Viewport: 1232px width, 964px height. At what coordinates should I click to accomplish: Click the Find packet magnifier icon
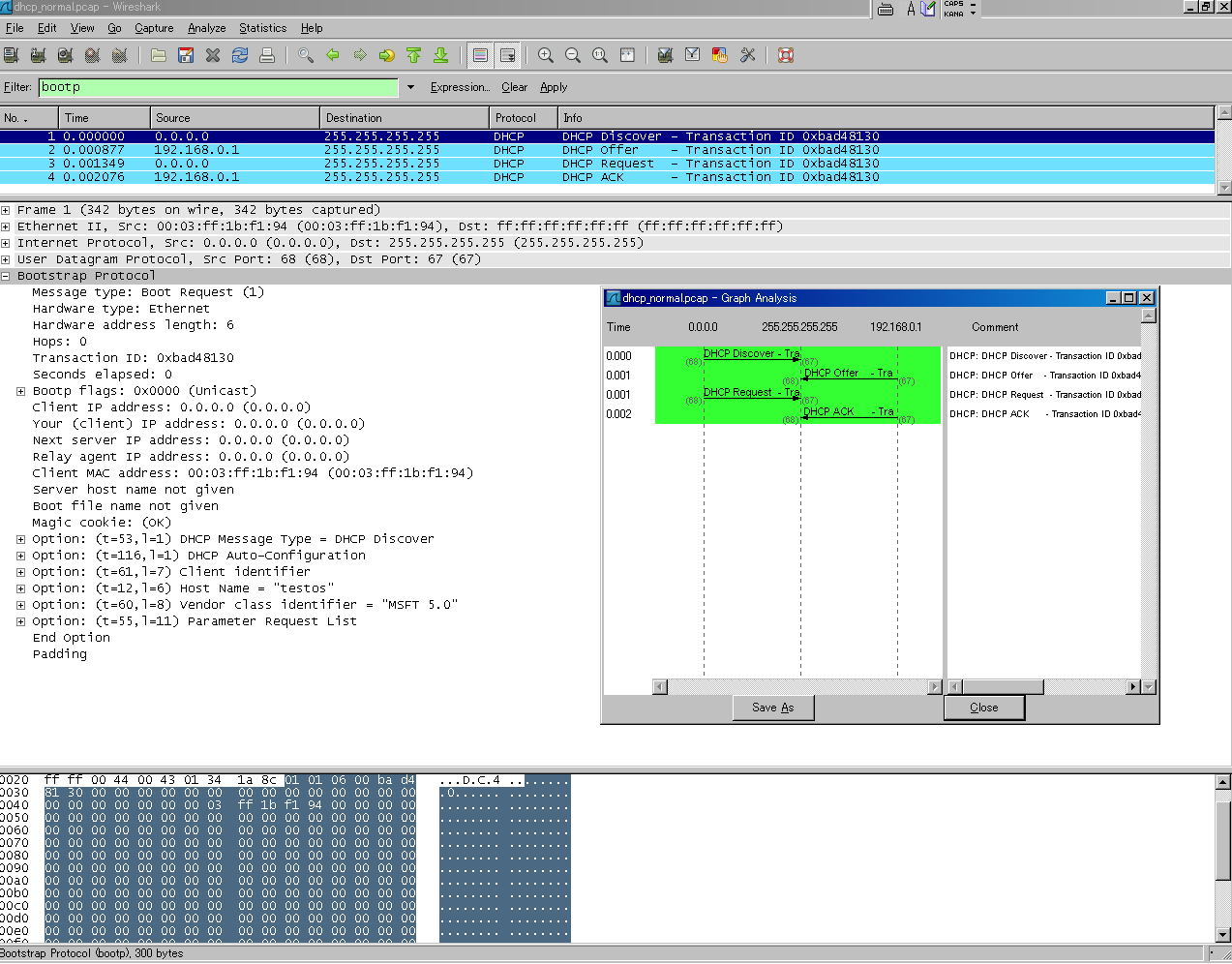306,55
